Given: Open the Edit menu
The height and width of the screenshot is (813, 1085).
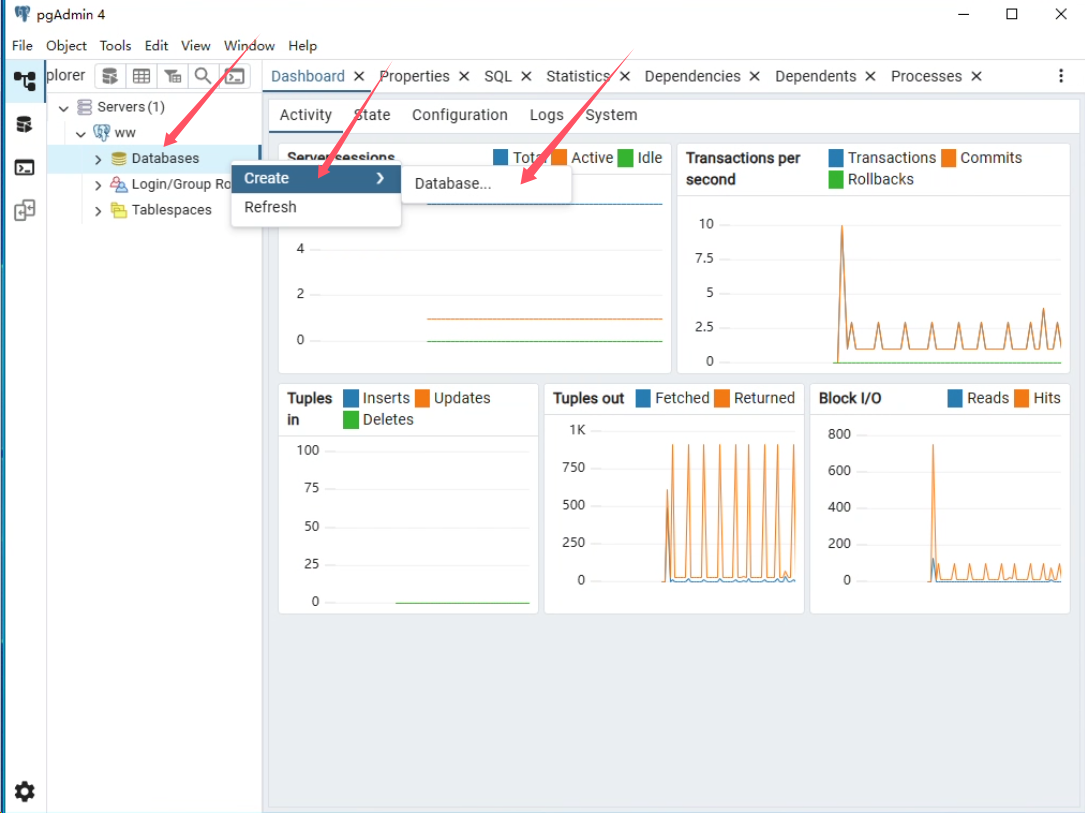Looking at the screenshot, I should (x=156, y=46).
